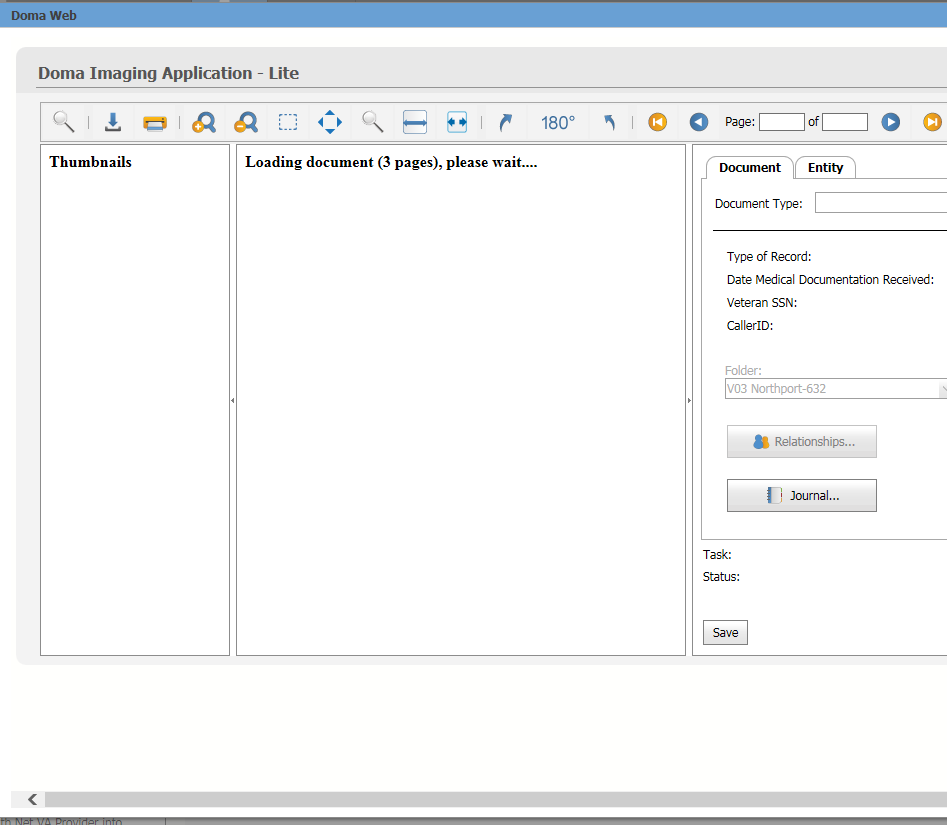This screenshot has width=947, height=825.
Task: Switch to the Document tab
Action: (750, 167)
